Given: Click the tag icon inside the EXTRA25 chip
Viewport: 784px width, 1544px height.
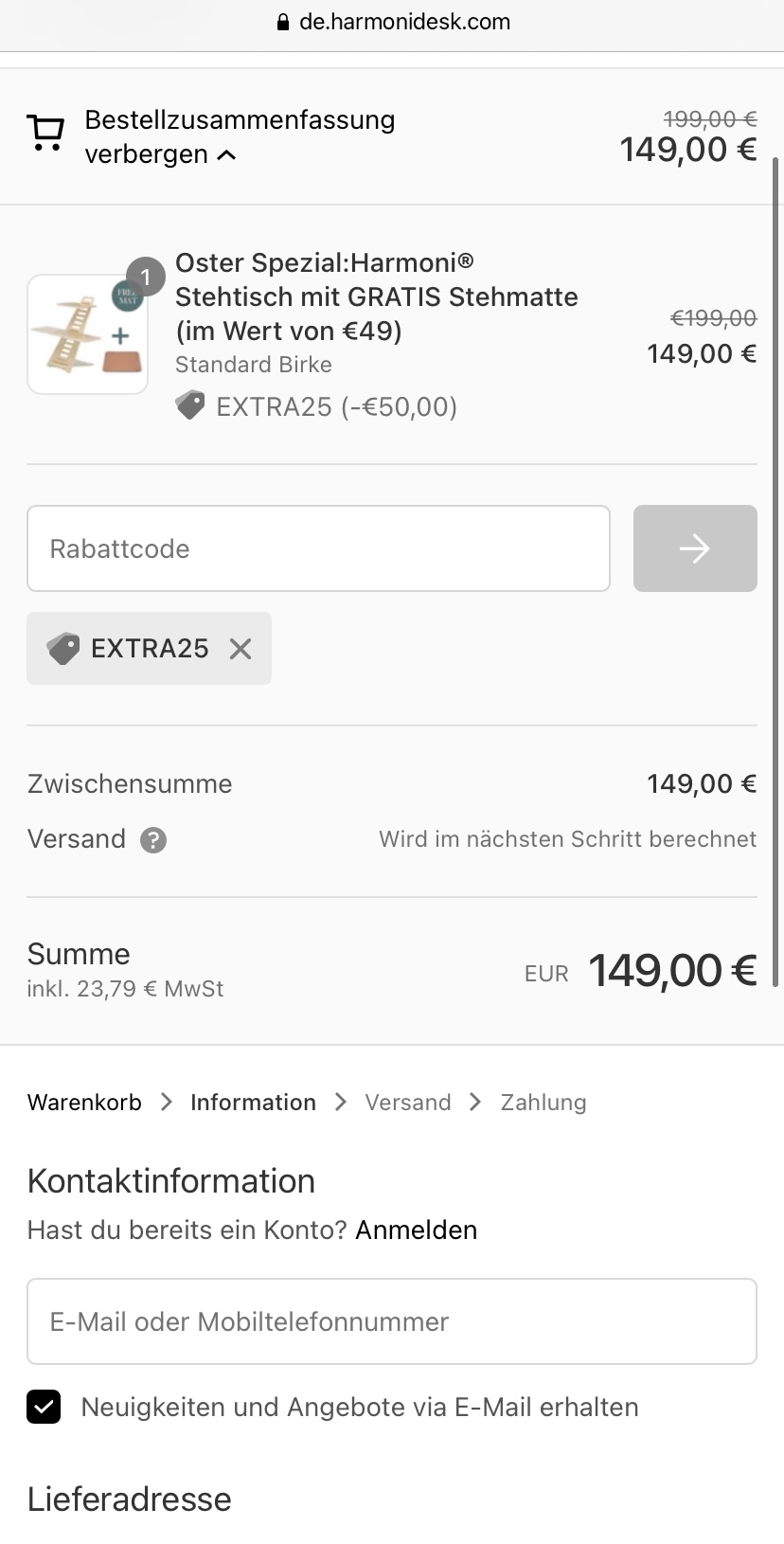Looking at the screenshot, I should tap(62, 648).
